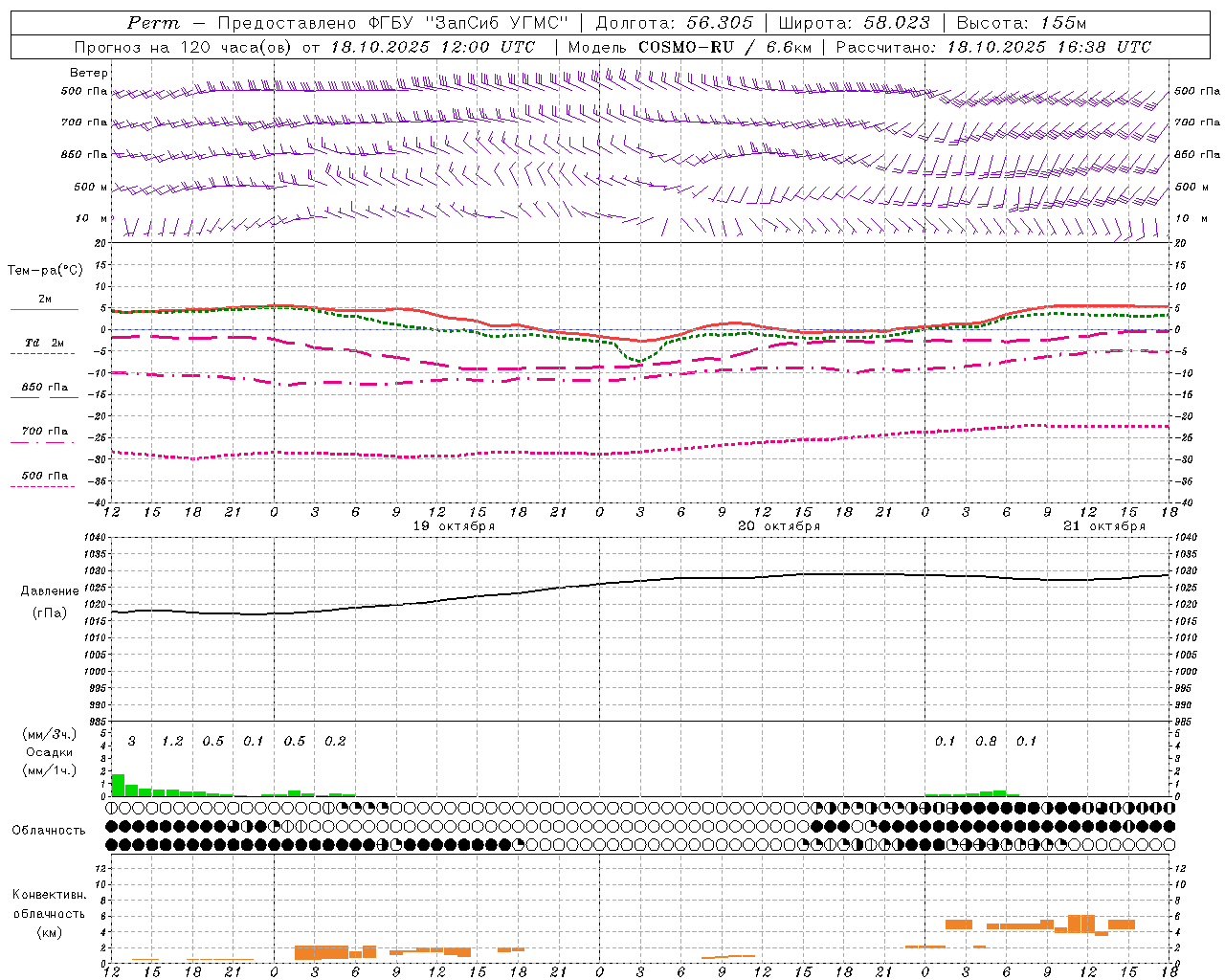Click '700 гПа' in the temperature legend
The width and height of the screenshot is (1225, 980).
point(44,432)
